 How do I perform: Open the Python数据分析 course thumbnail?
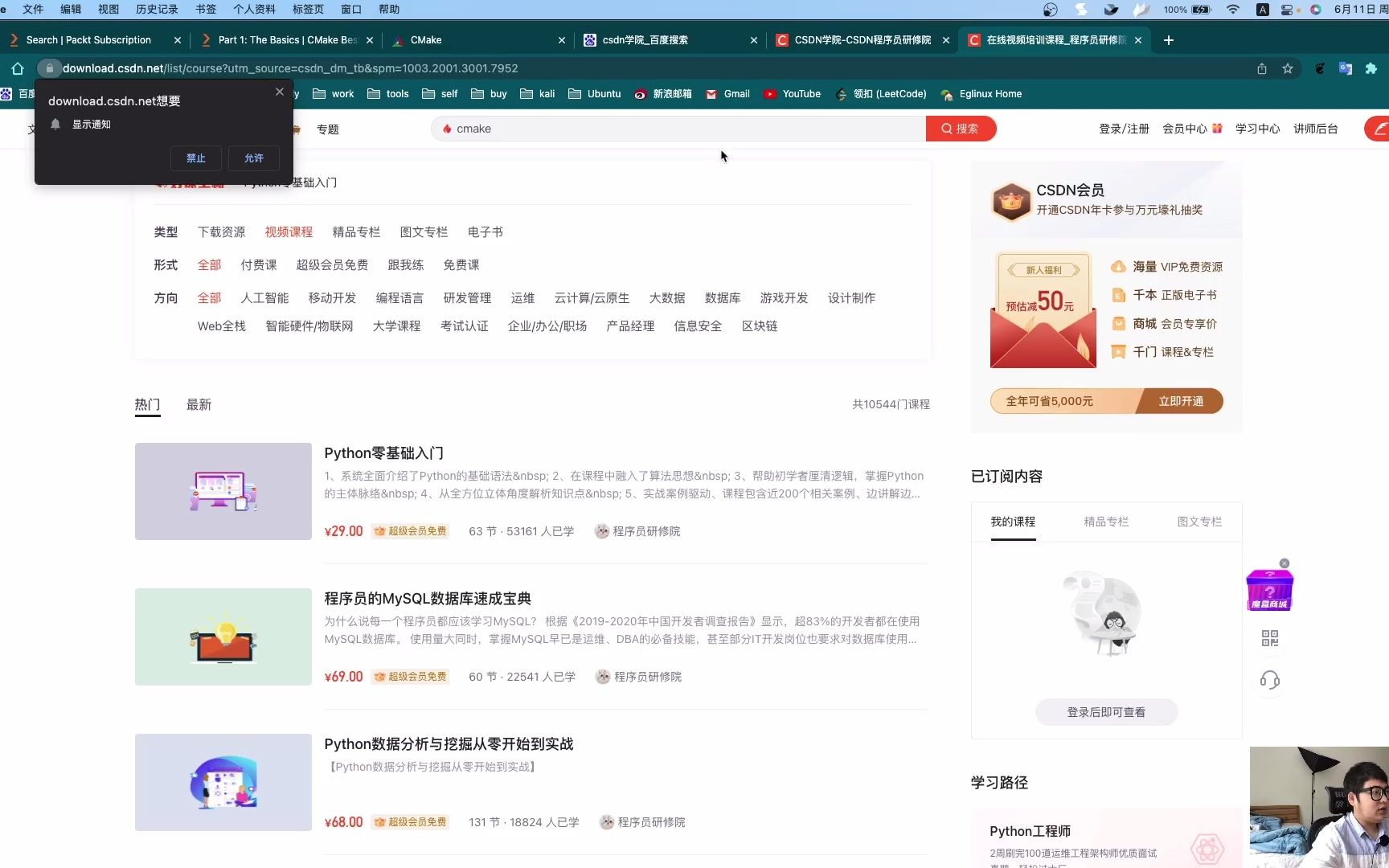click(223, 782)
